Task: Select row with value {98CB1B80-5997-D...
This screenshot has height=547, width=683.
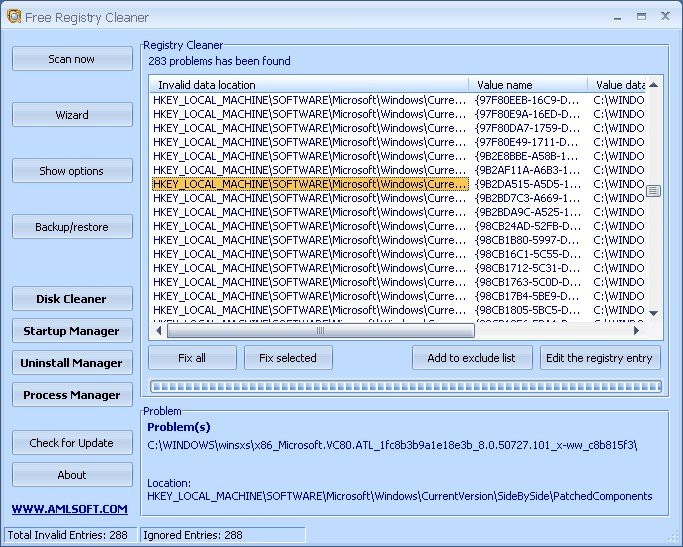Action: tap(398, 240)
